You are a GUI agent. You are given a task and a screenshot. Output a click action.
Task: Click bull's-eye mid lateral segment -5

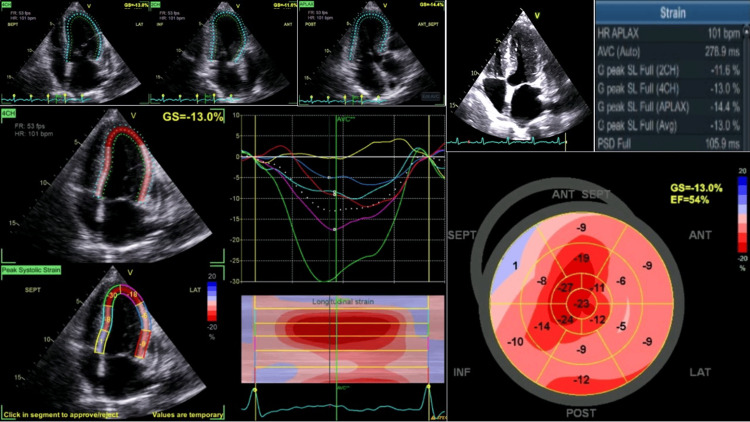621,326
